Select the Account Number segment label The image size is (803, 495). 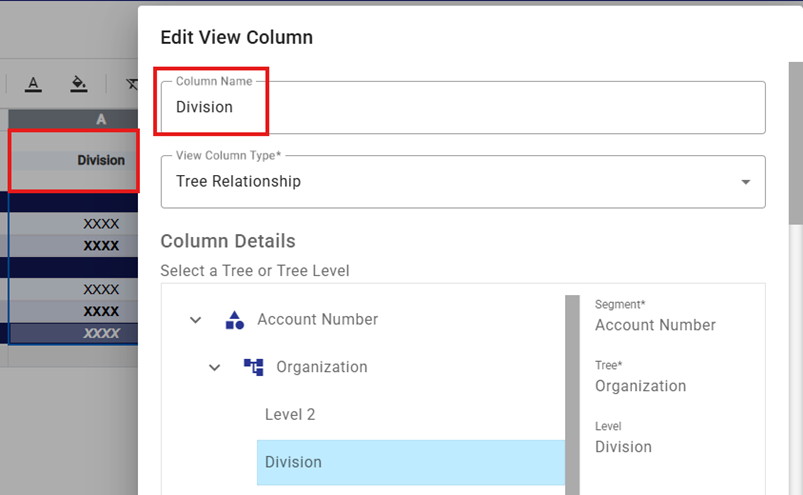click(318, 319)
